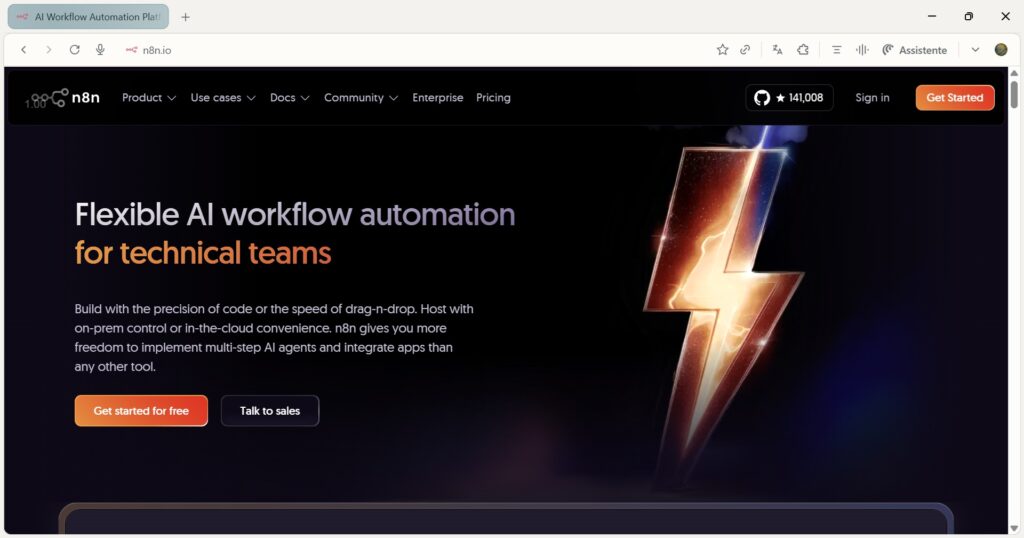
Task: Click the Get started for free button
Action: coord(141,411)
